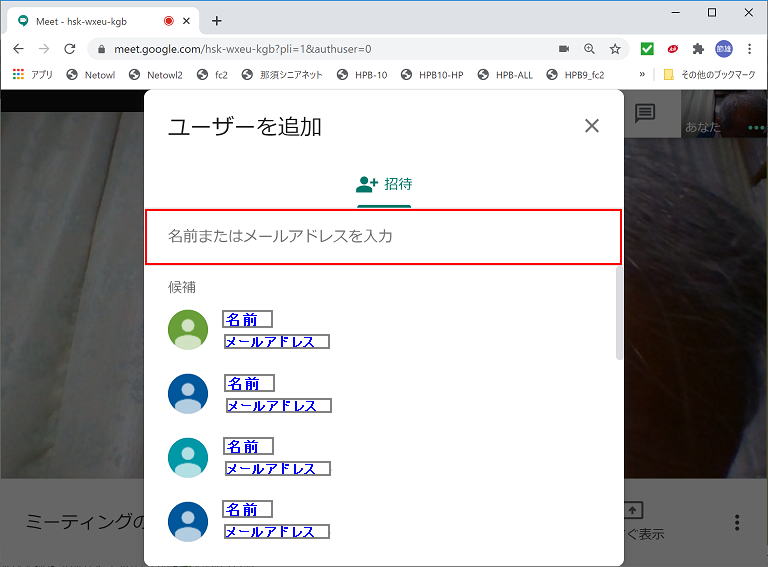Open the Extensions puzzle icon

[698, 48]
